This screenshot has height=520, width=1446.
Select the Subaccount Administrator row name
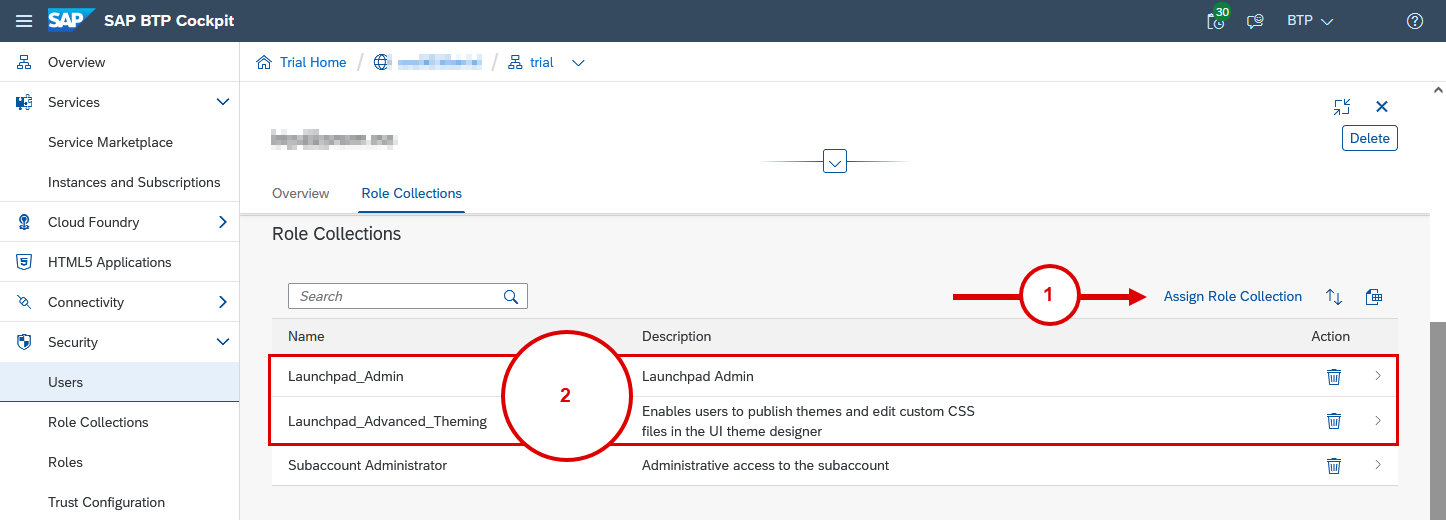[367, 465]
